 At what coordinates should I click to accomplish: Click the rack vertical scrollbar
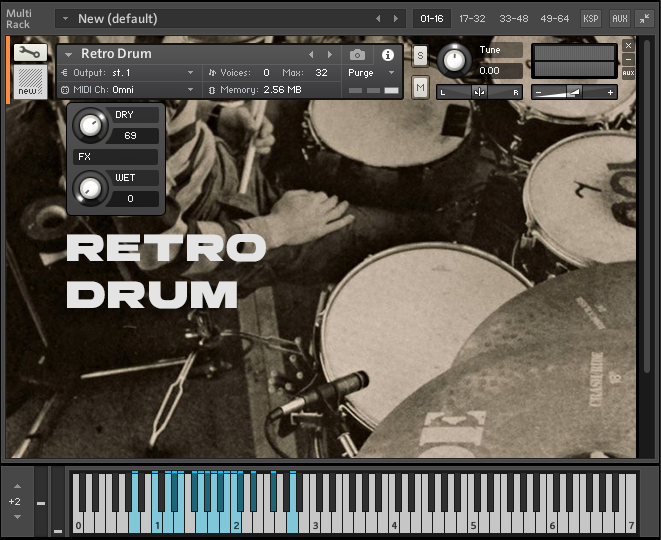click(647, 207)
